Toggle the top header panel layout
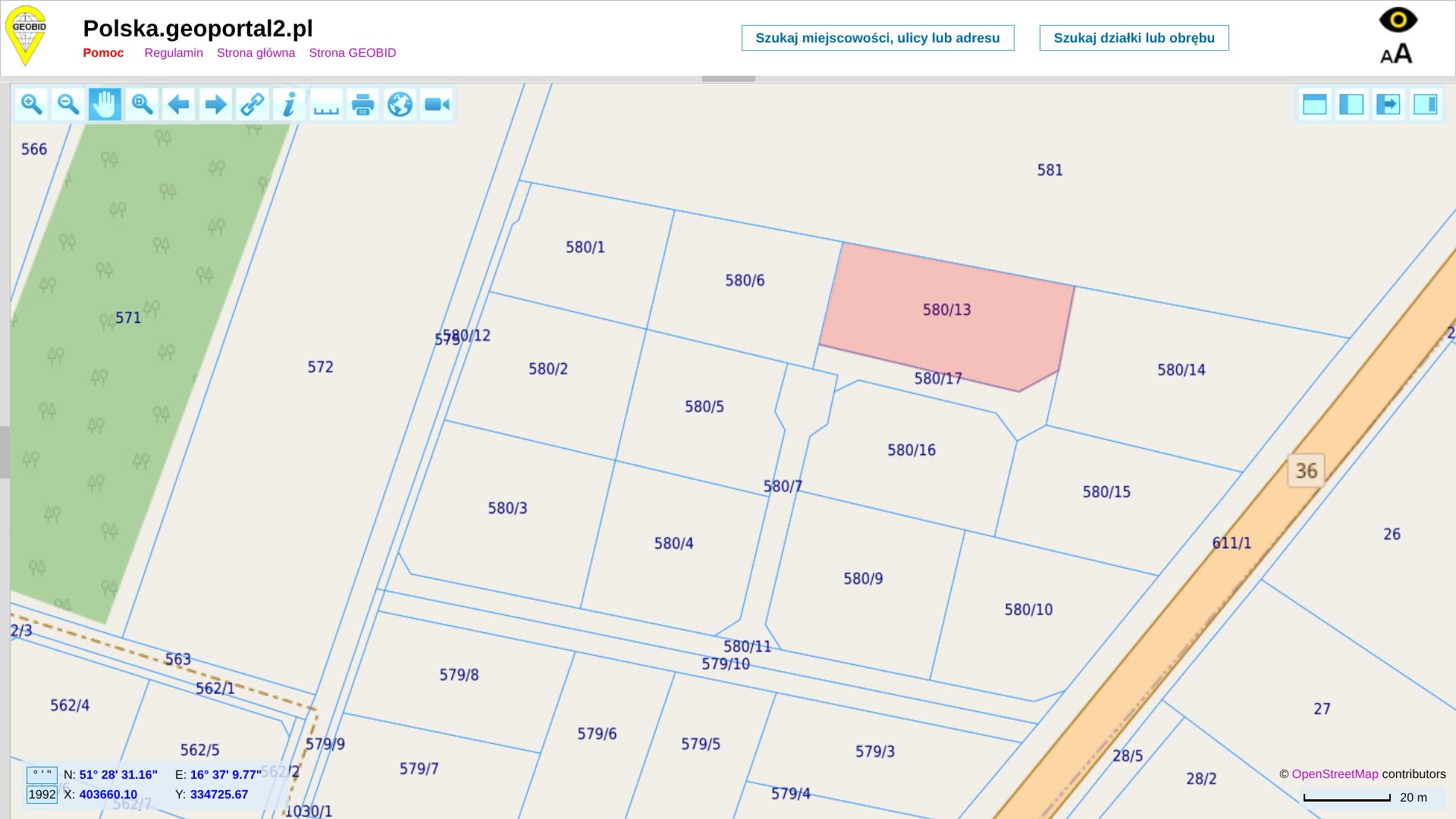Viewport: 1456px width, 819px height. pyautogui.click(x=1315, y=105)
